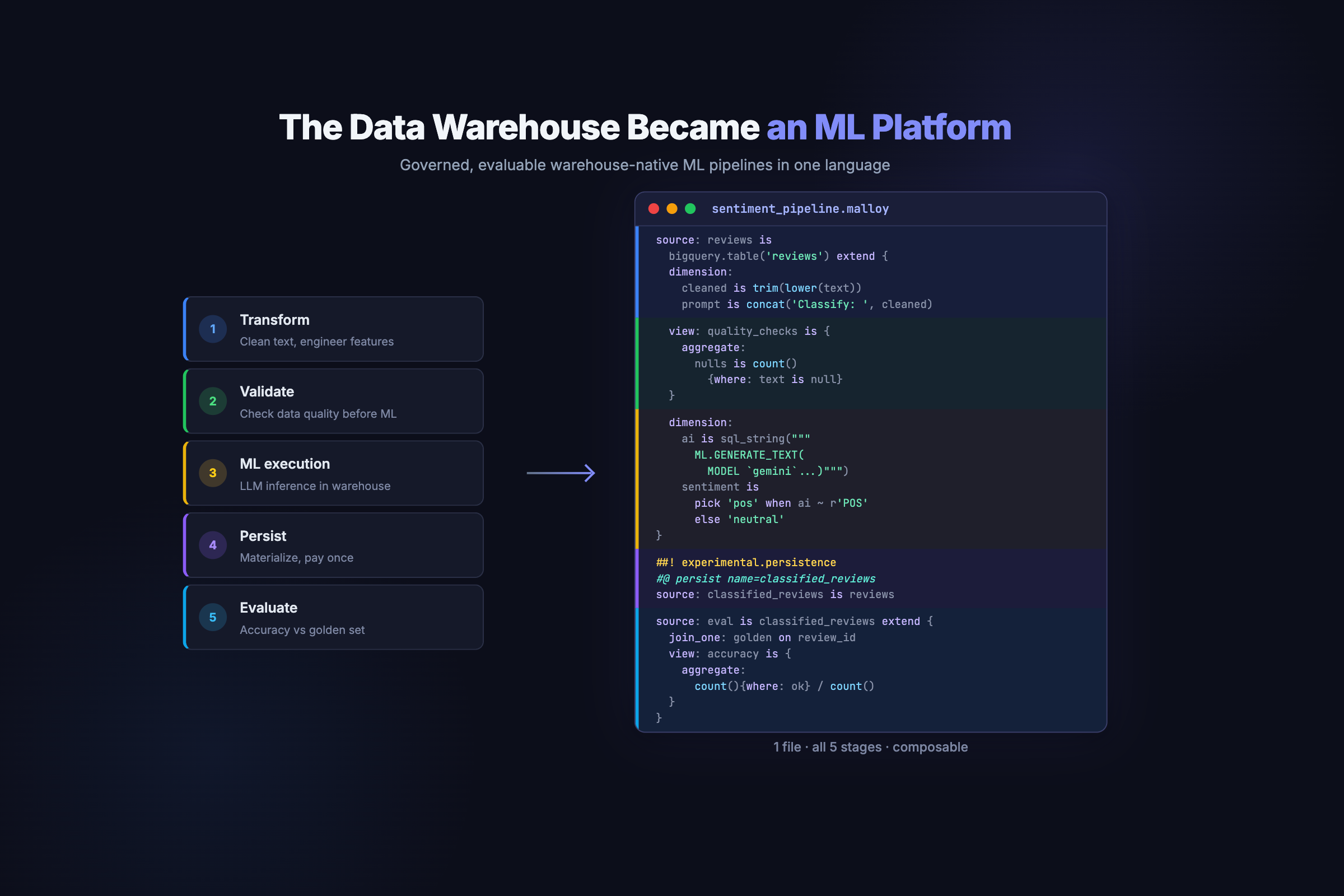The width and height of the screenshot is (1344, 896).
Task: Click the red window dot
Action: point(654,208)
